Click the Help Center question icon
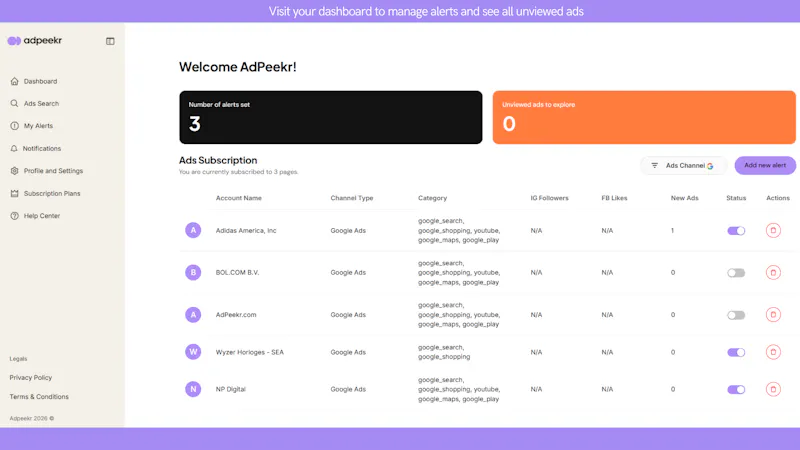 [14, 216]
